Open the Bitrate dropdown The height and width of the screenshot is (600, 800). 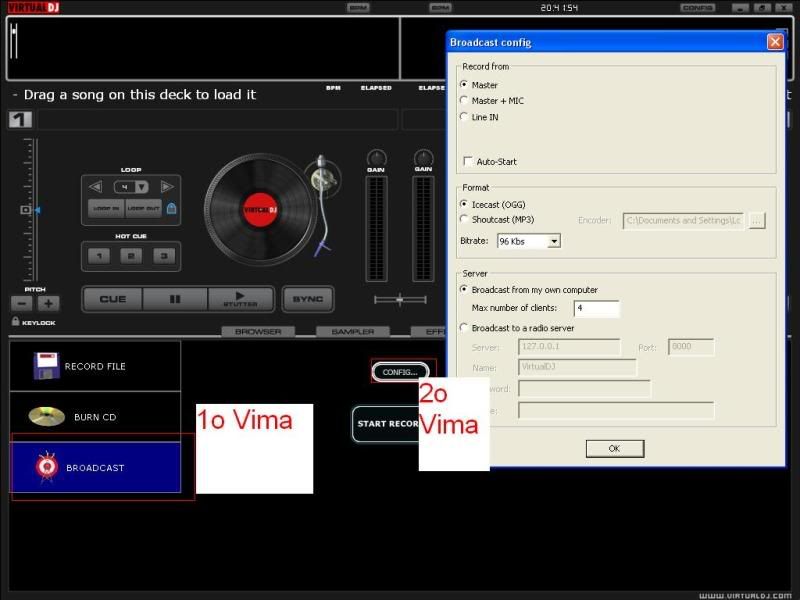tap(554, 241)
